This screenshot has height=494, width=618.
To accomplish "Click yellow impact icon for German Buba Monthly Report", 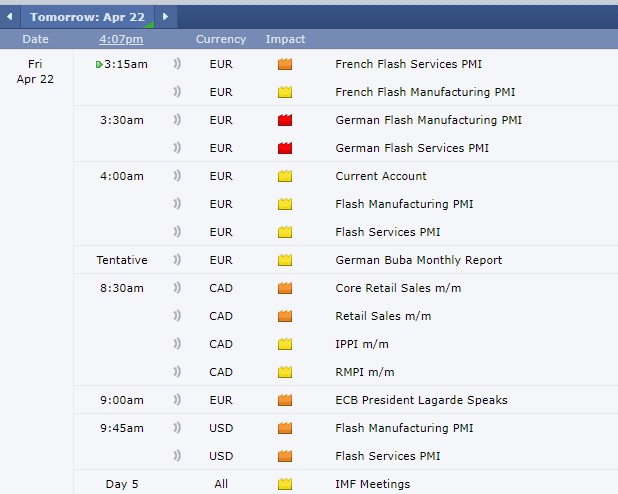I will pyautogui.click(x=285, y=260).
